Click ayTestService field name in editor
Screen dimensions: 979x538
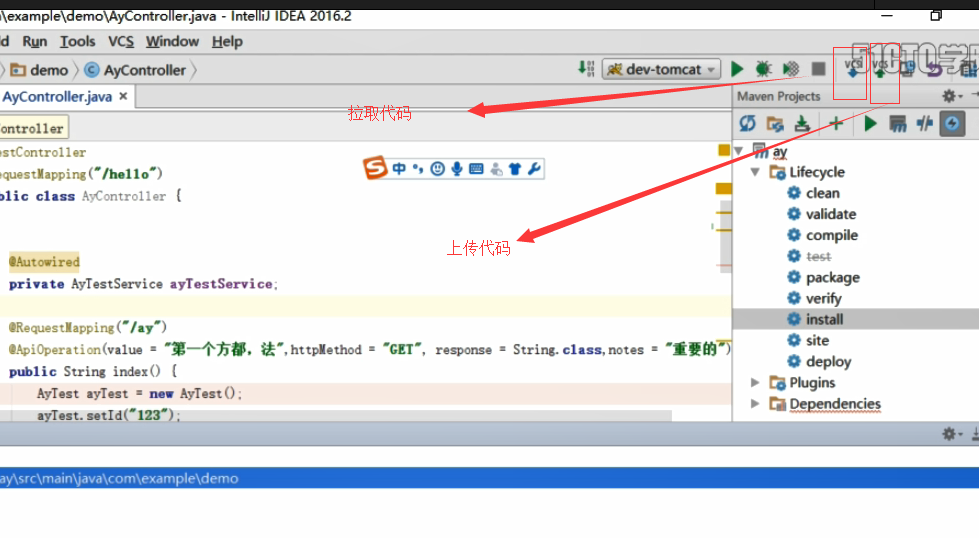221,284
